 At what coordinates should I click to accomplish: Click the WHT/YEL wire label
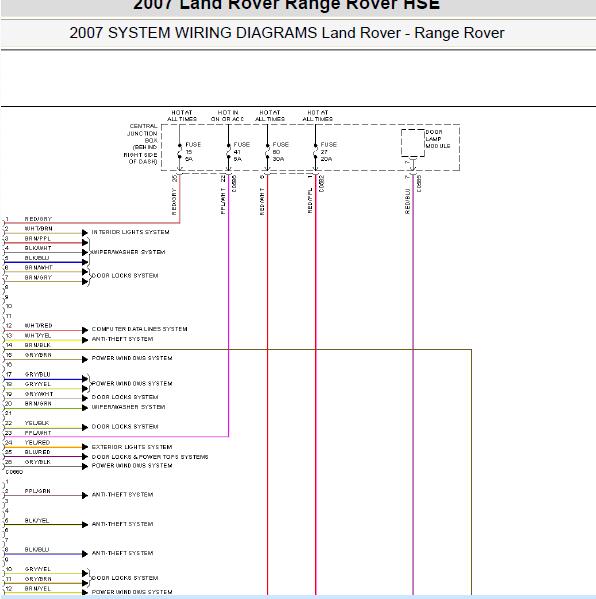[x=38, y=335]
